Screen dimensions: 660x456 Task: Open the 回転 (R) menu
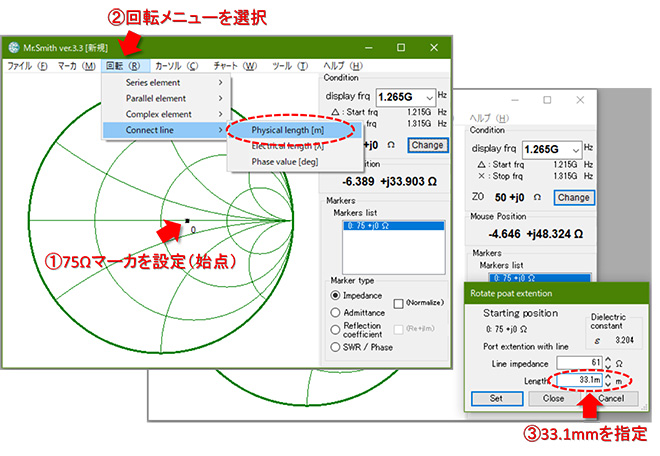pyautogui.click(x=123, y=66)
